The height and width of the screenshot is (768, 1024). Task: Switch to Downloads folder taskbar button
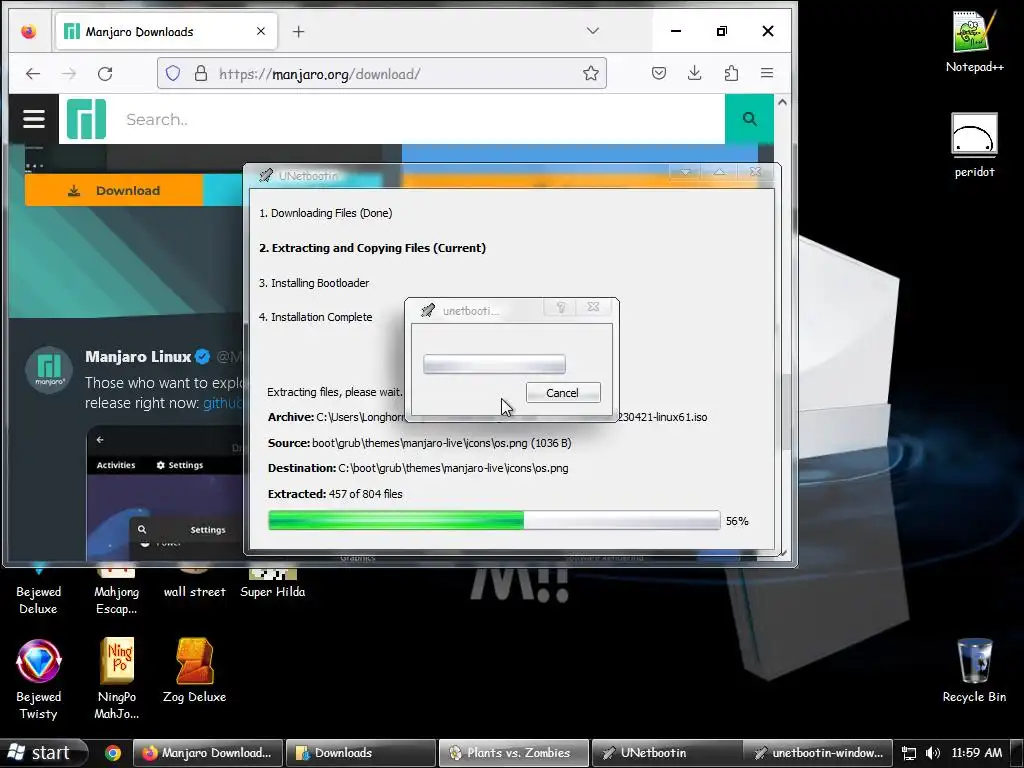361,753
